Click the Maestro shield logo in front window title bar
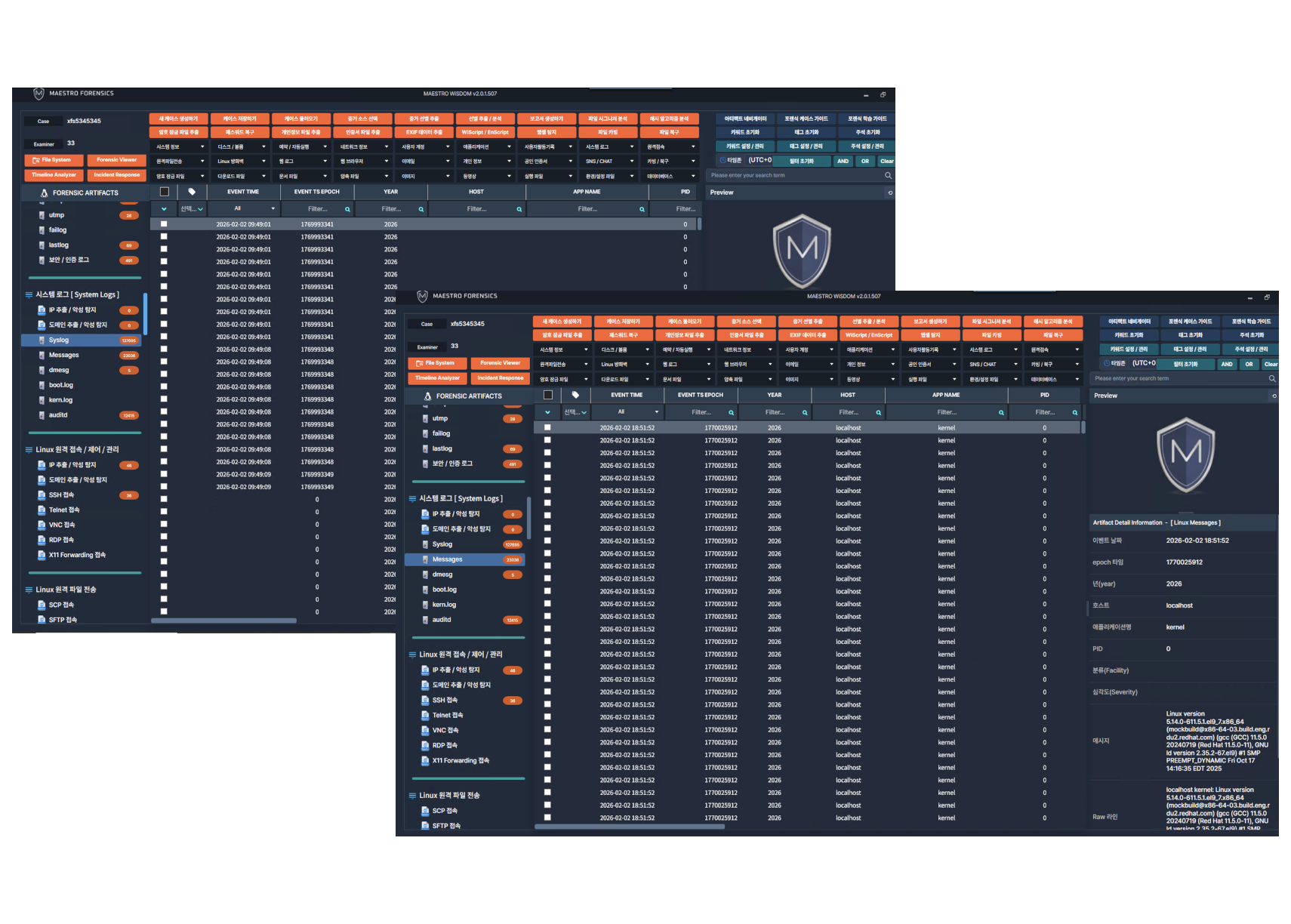Screen dimensions: 1291x924 423,296
